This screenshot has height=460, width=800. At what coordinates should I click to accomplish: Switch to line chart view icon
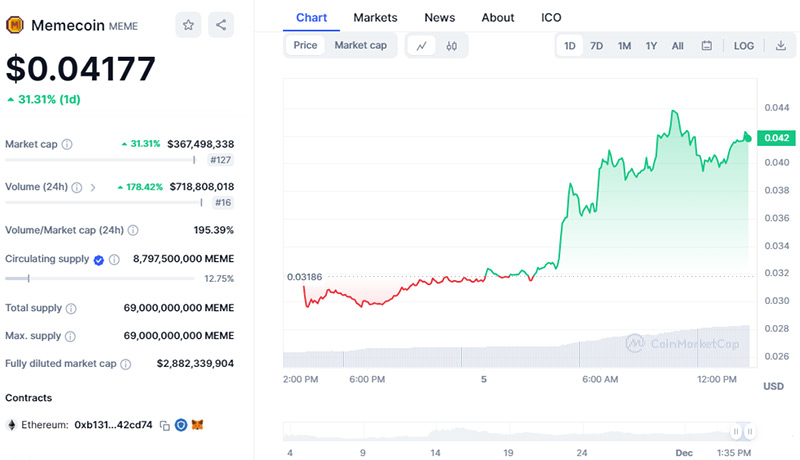coord(422,45)
